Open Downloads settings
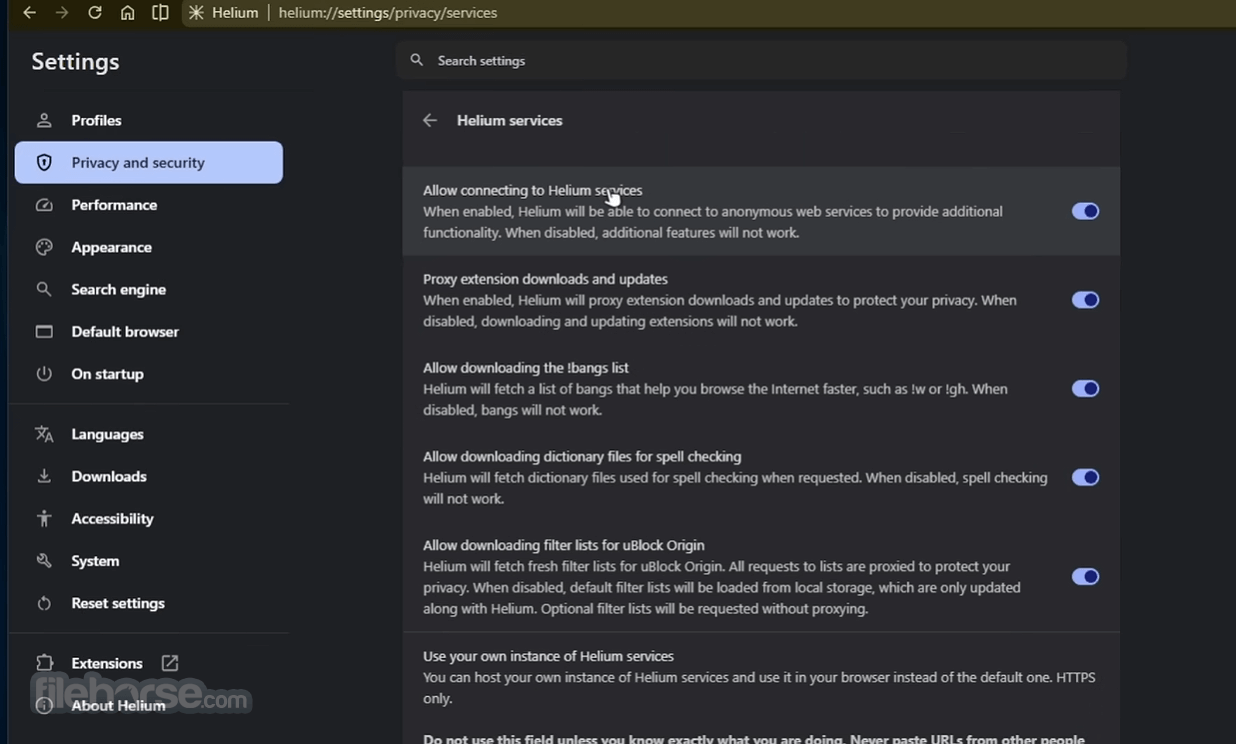The height and width of the screenshot is (744, 1236). point(148,476)
